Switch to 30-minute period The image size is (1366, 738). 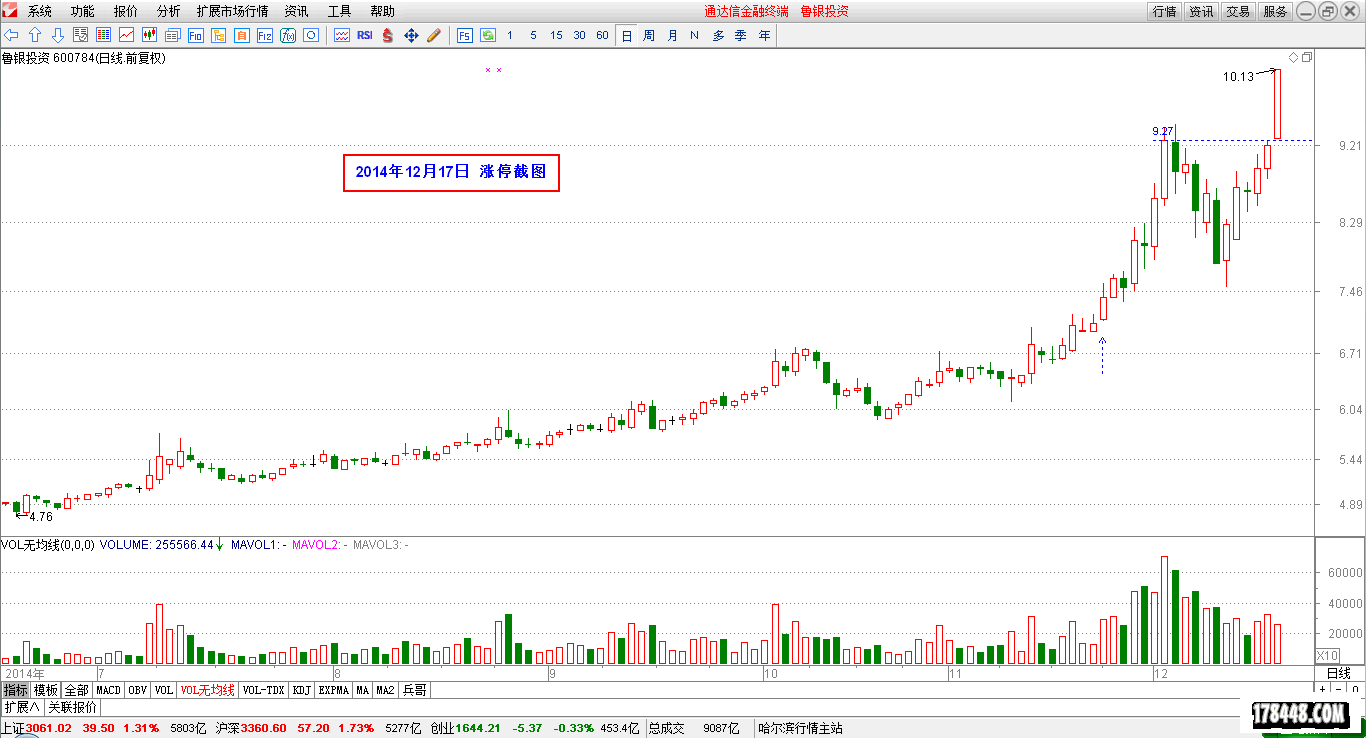(x=579, y=35)
